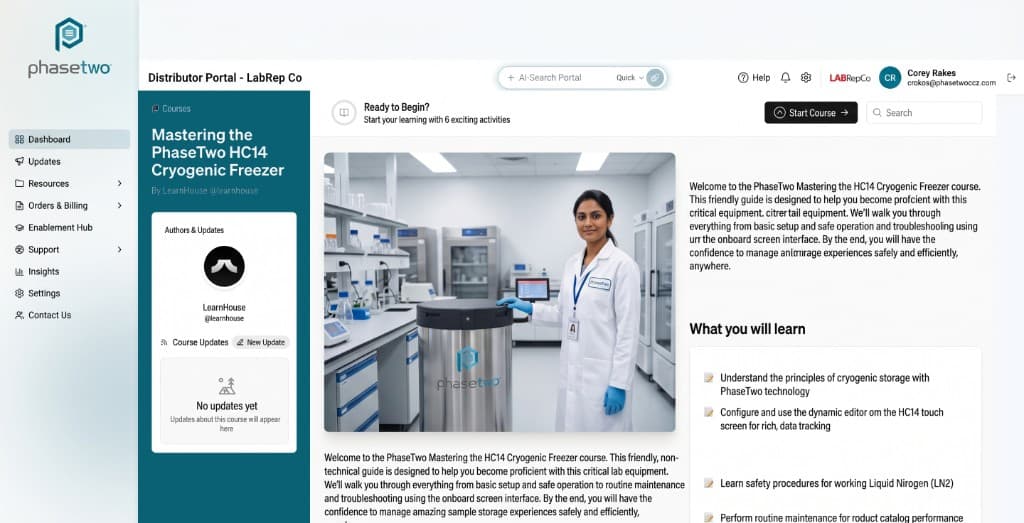Click the Support lifebuoy icon
This screenshot has height=523, width=1024.
coord(19,249)
